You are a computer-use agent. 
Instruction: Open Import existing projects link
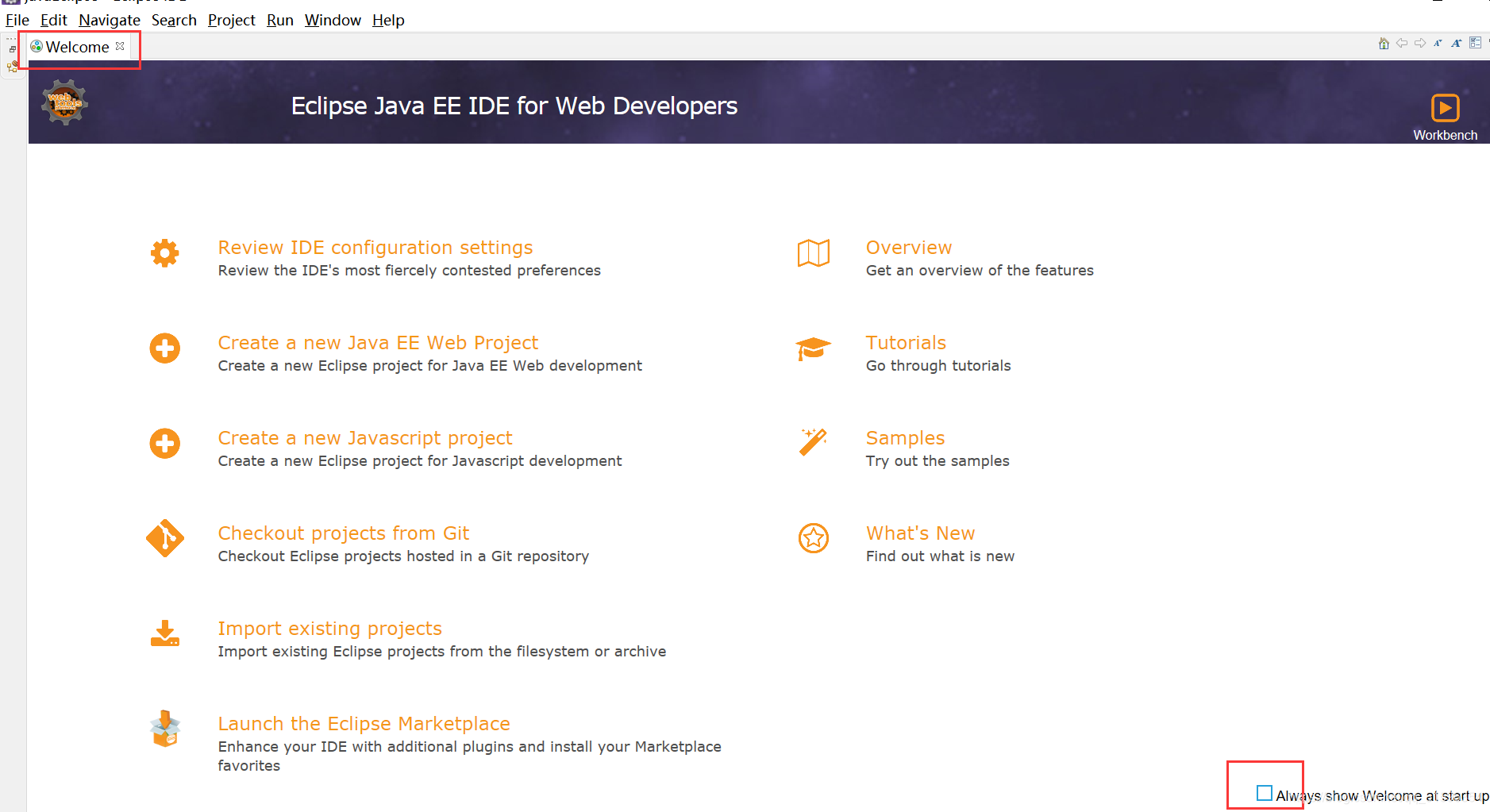coord(330,629)
